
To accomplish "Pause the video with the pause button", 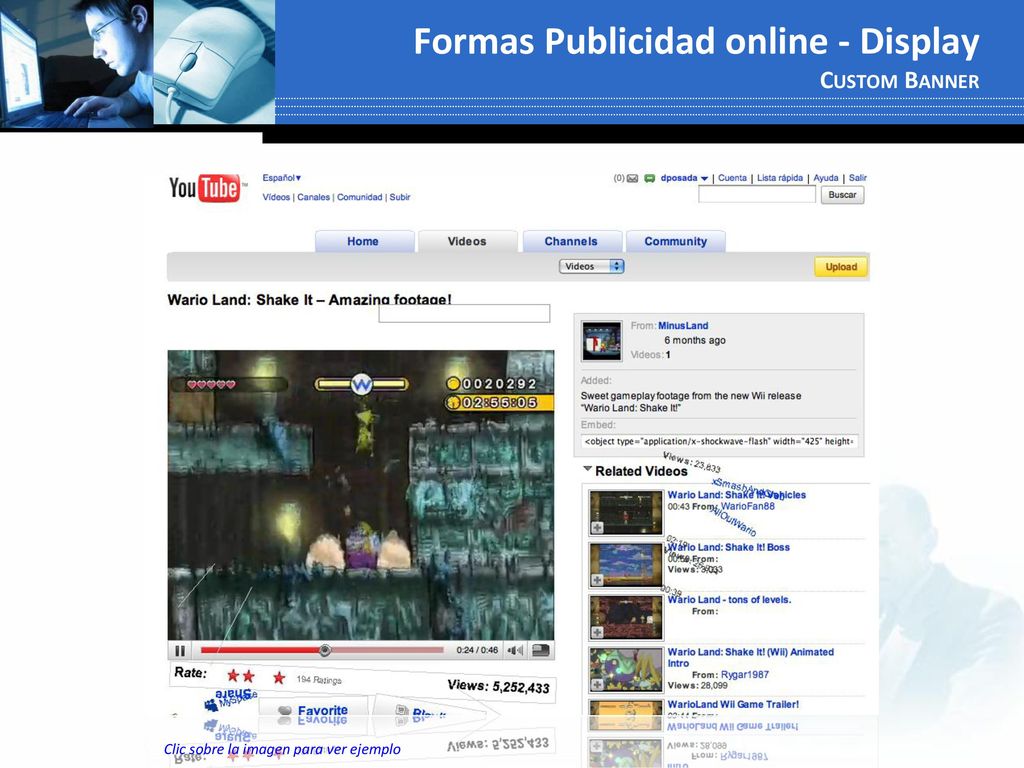I will tap(180, 650).
